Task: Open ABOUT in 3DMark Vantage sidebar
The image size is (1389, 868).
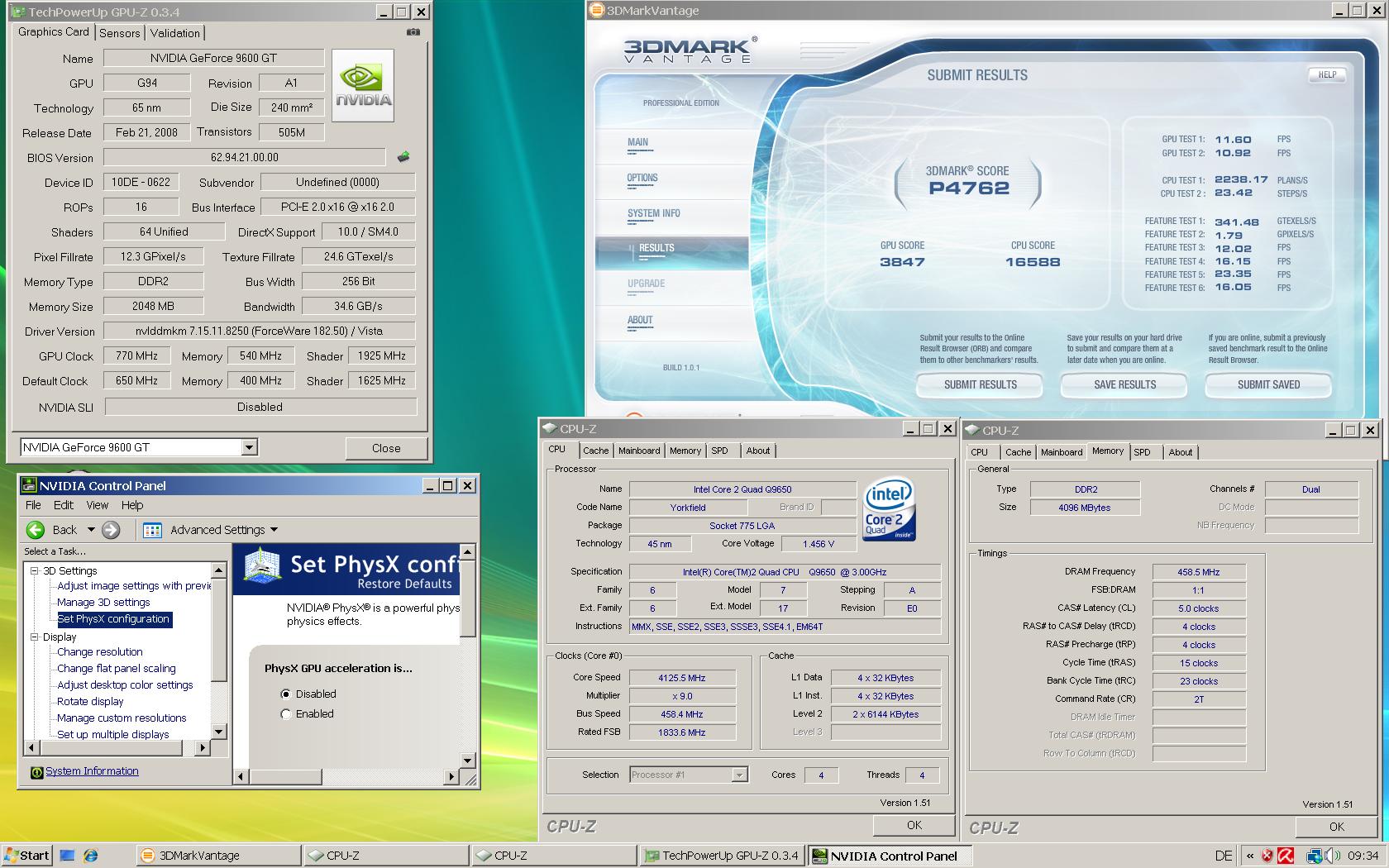Action: pos(640,321)
